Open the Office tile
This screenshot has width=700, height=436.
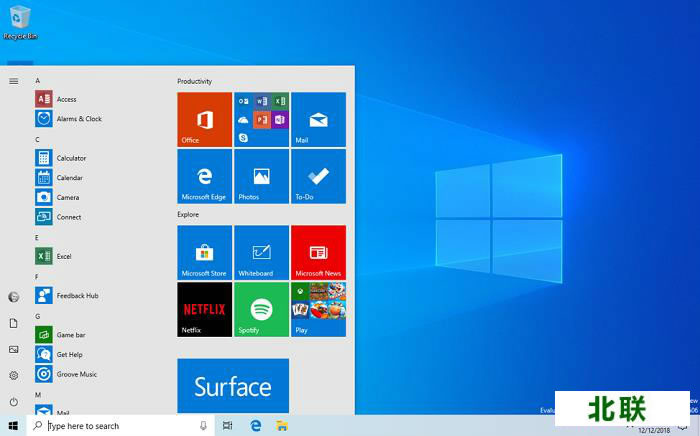pyautogui.click(x=204, y=119)
